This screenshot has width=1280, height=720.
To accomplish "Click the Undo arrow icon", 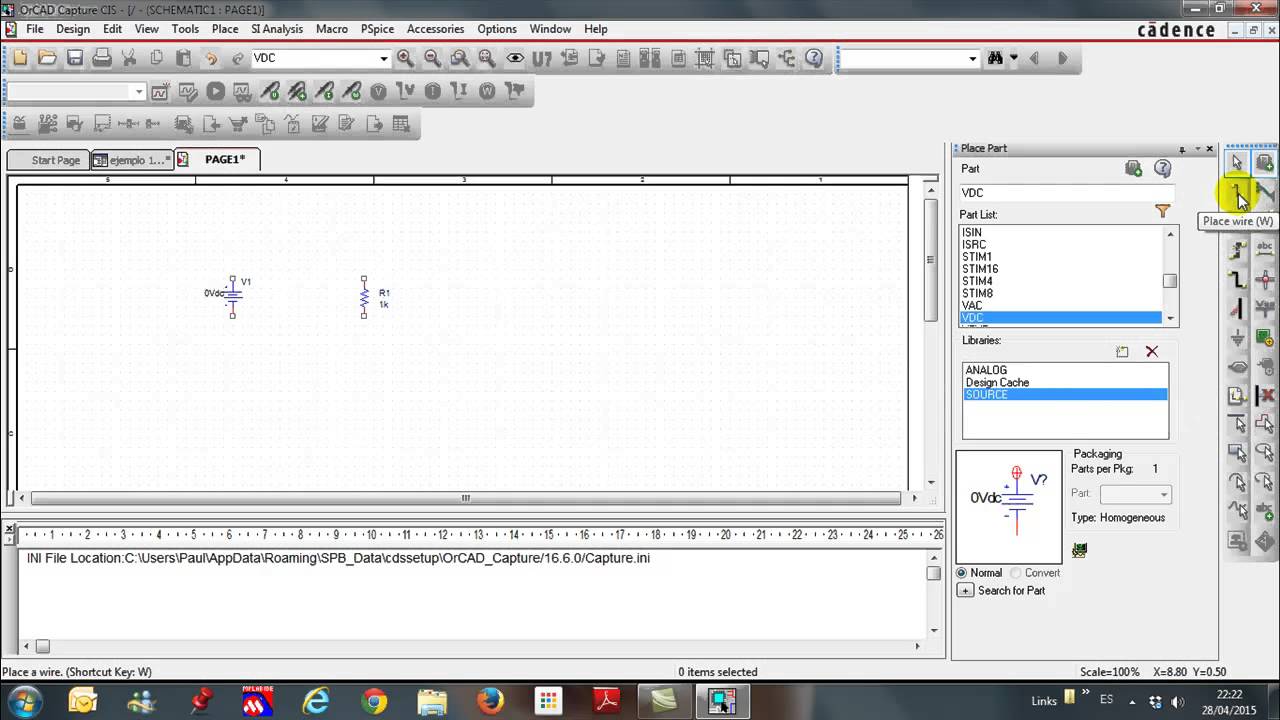I will point(211,58).
